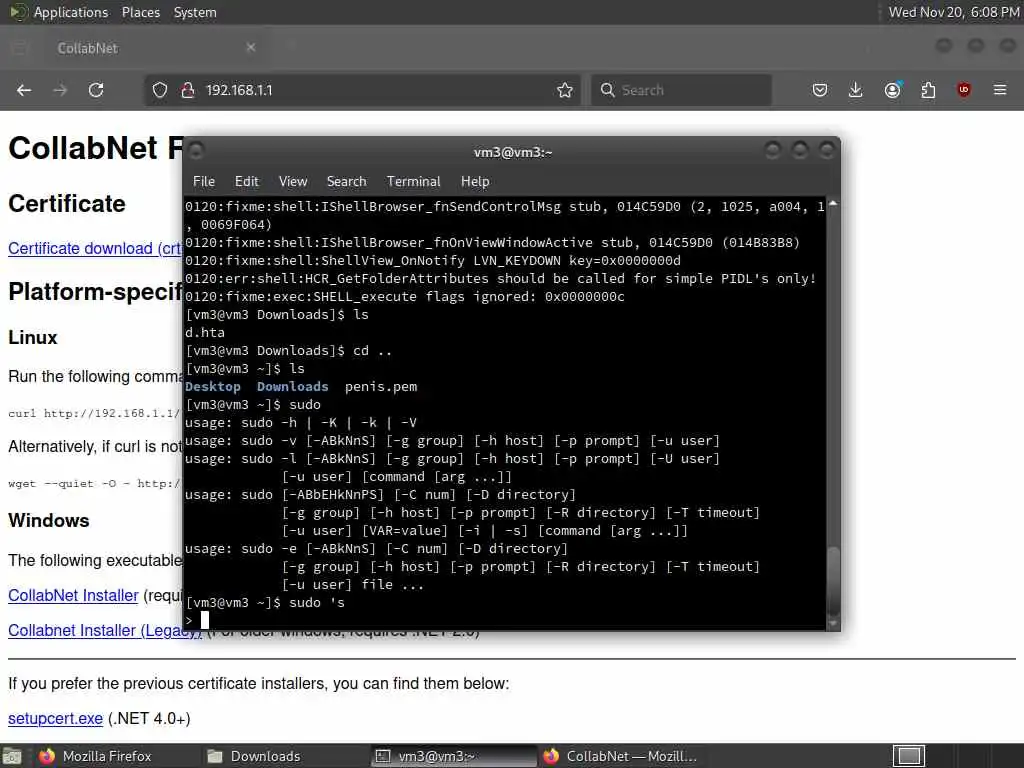The height and width of the screenshot is (768, 1024).
Task: Close the CollabNet browser tab
Action: pos(251,47)
